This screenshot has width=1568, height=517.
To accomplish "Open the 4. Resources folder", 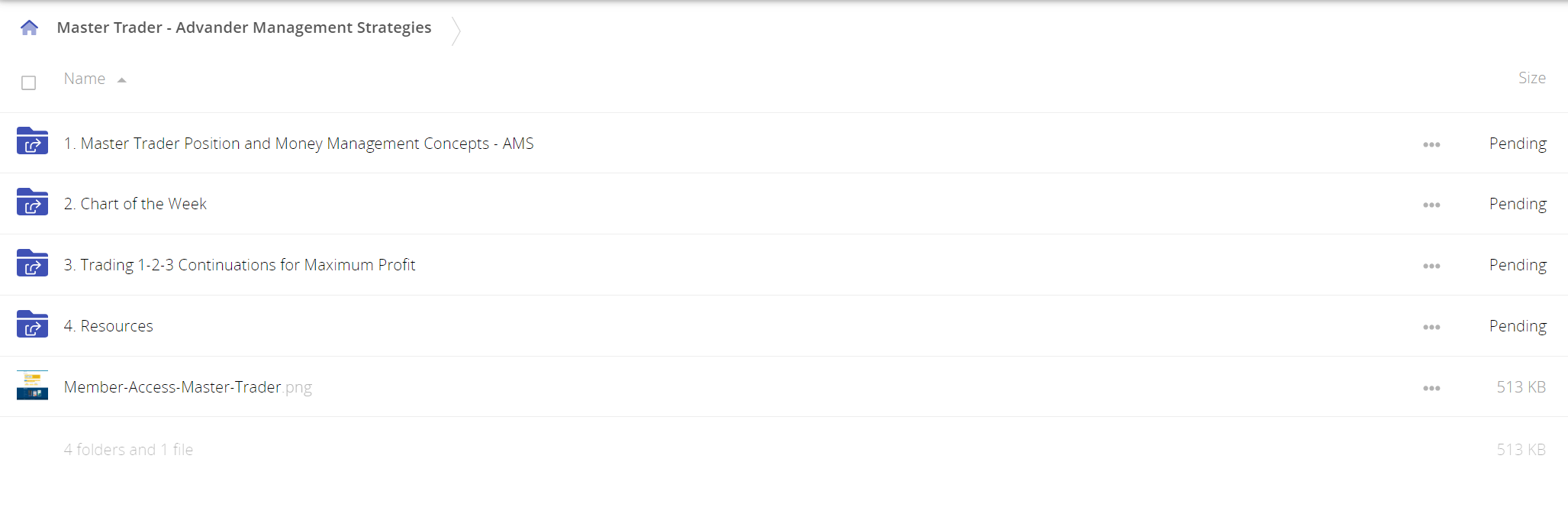I will [108, 326].
